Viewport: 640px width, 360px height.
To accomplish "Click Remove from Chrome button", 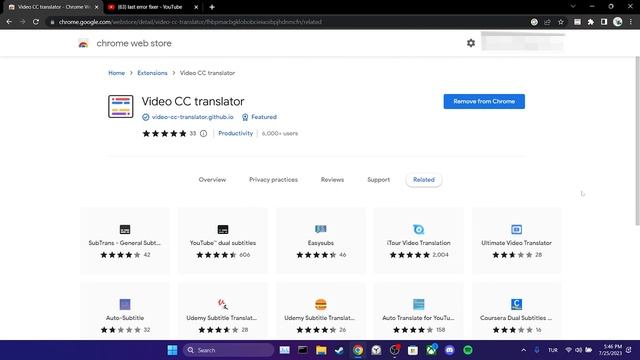I will pos(484,101).
